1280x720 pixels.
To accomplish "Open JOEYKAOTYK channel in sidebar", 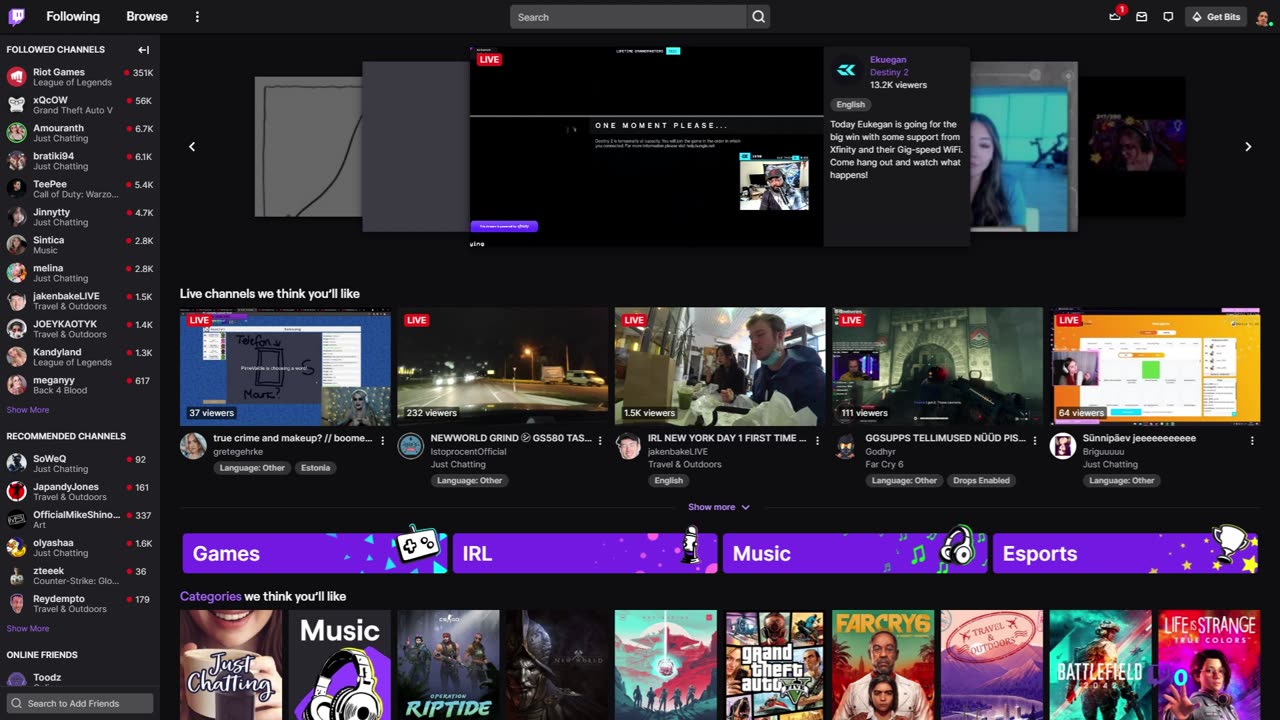I will click(80, 329).
